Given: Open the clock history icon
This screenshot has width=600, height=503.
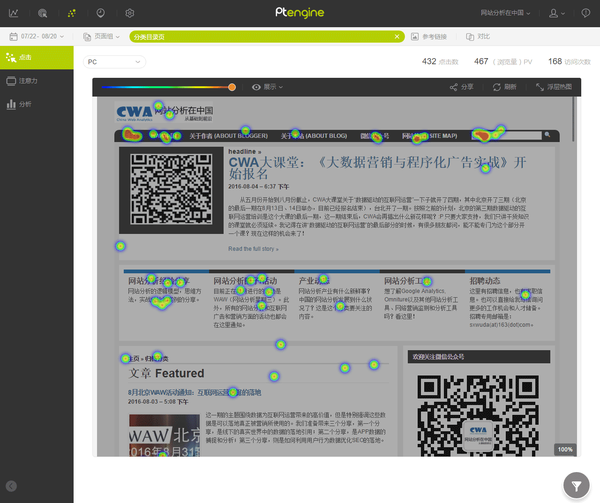Looking at the screenshot, I should click(101, 13).
